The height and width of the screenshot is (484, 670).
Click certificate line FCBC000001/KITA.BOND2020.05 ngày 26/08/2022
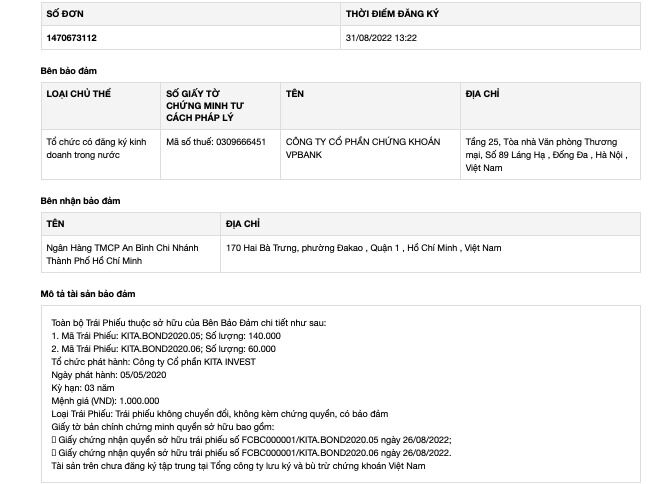tap(251, 440)
